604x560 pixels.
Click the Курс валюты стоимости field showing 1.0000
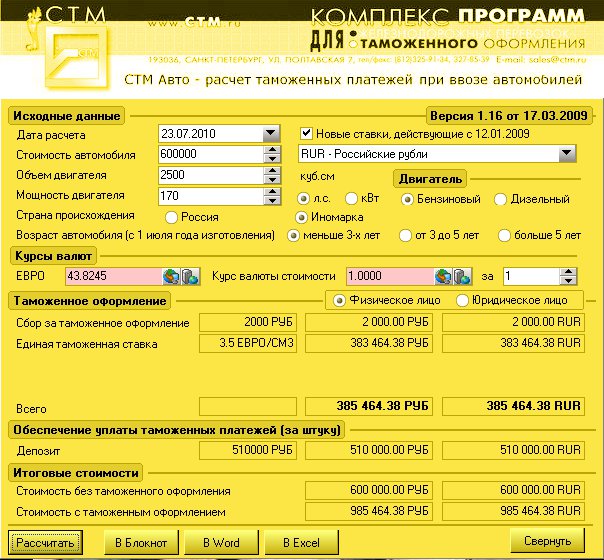coord(390,276)
